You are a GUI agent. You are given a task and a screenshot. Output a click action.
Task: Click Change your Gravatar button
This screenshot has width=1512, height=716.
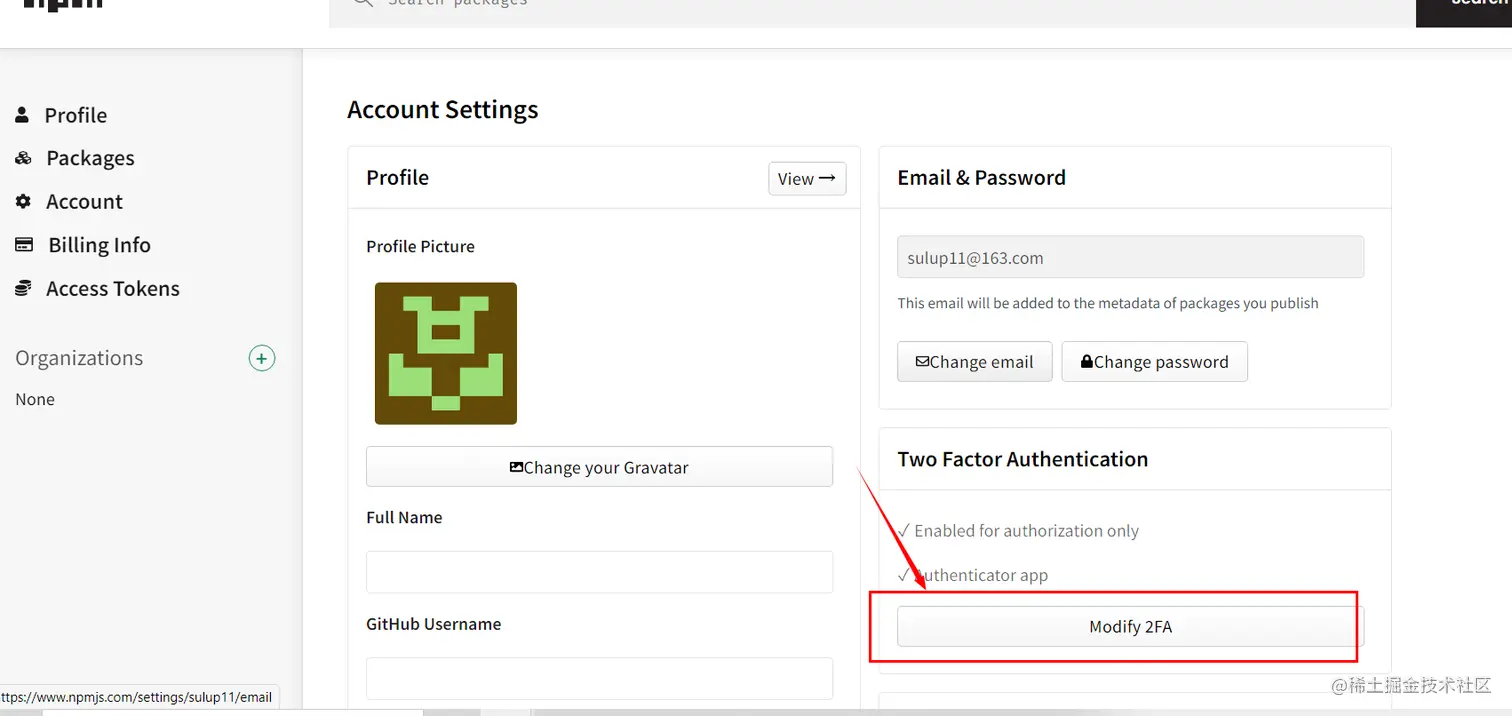pyautogui.click(x=599, y=467)
